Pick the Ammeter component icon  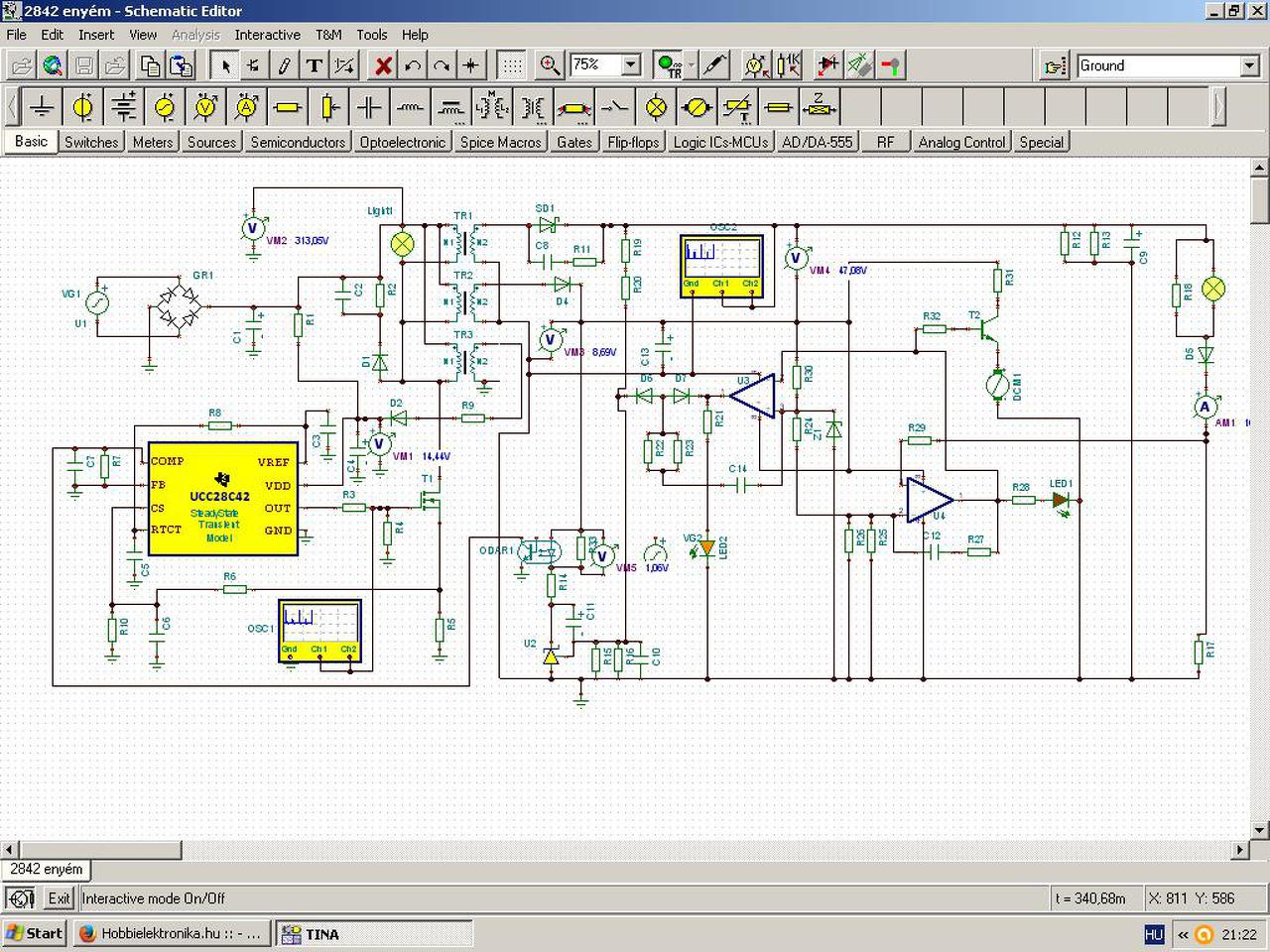coord(246,106)
